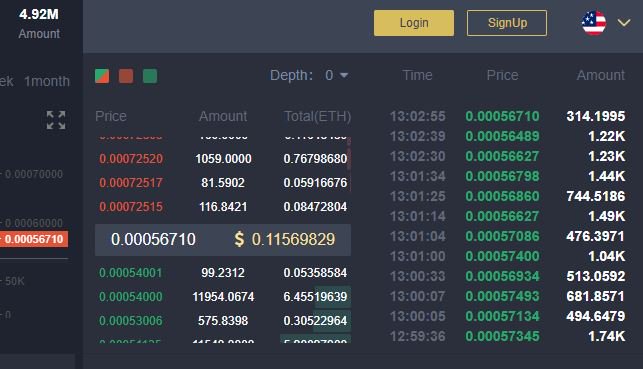Click trade price 0.00056798
The image size is (643, 369).
pyautogui.click(x=502, y=176)
